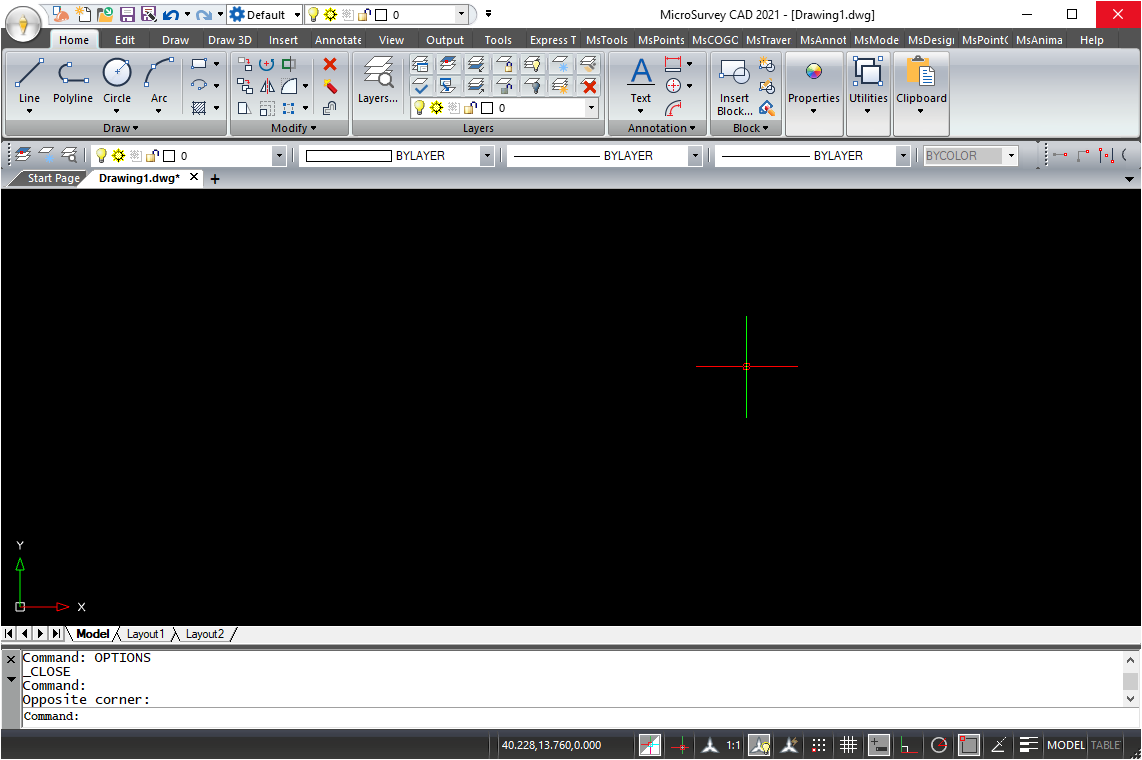Toggle ortho mode in status bar
The height and width of the screenshot is (760, 1142).
point(908,745)
